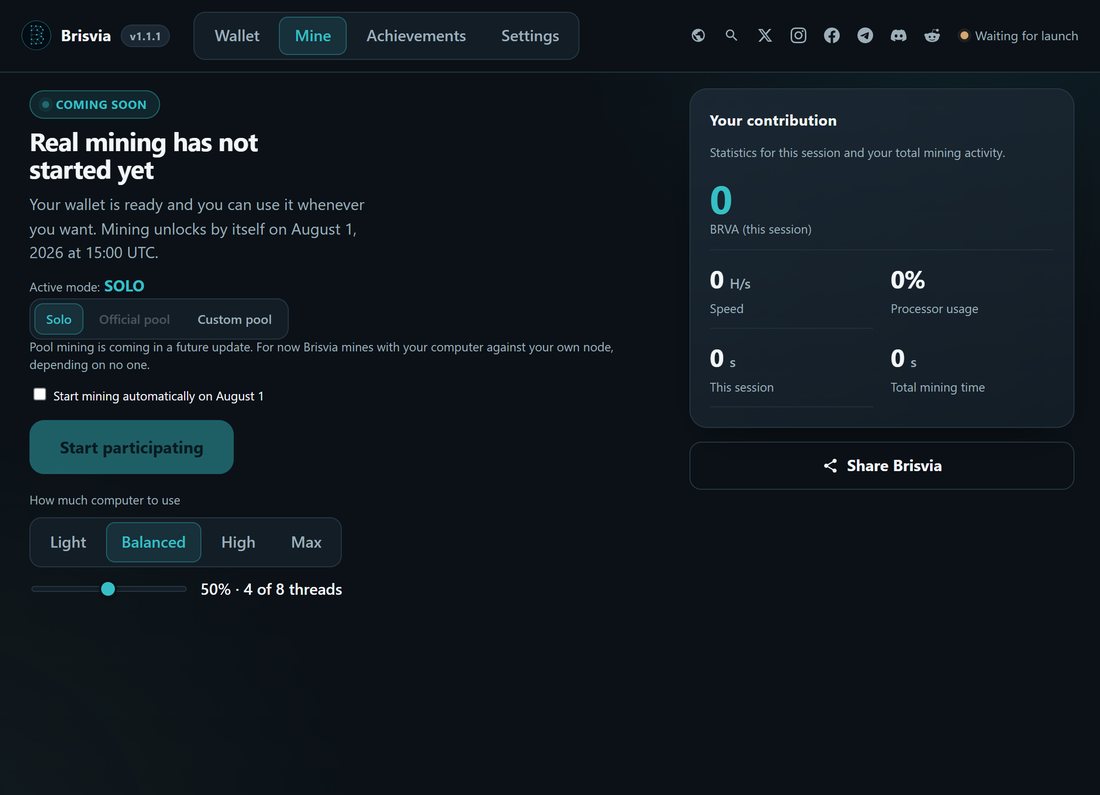
Task: Click the Waiting for launch status text
Action: click(1026, 36)
